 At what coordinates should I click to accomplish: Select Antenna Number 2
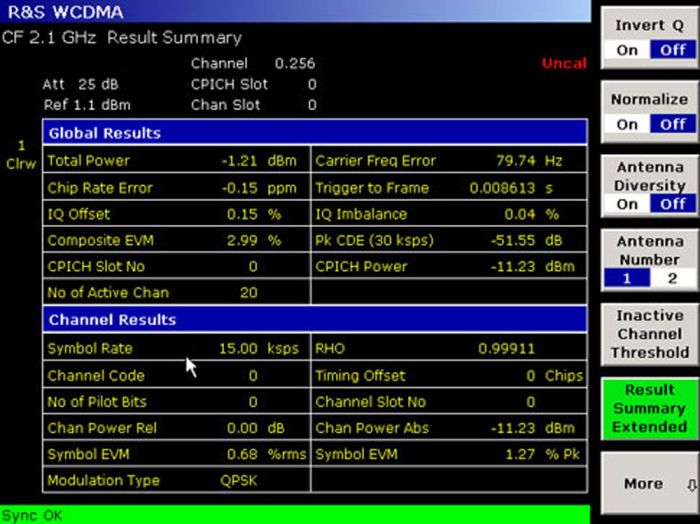672,279
